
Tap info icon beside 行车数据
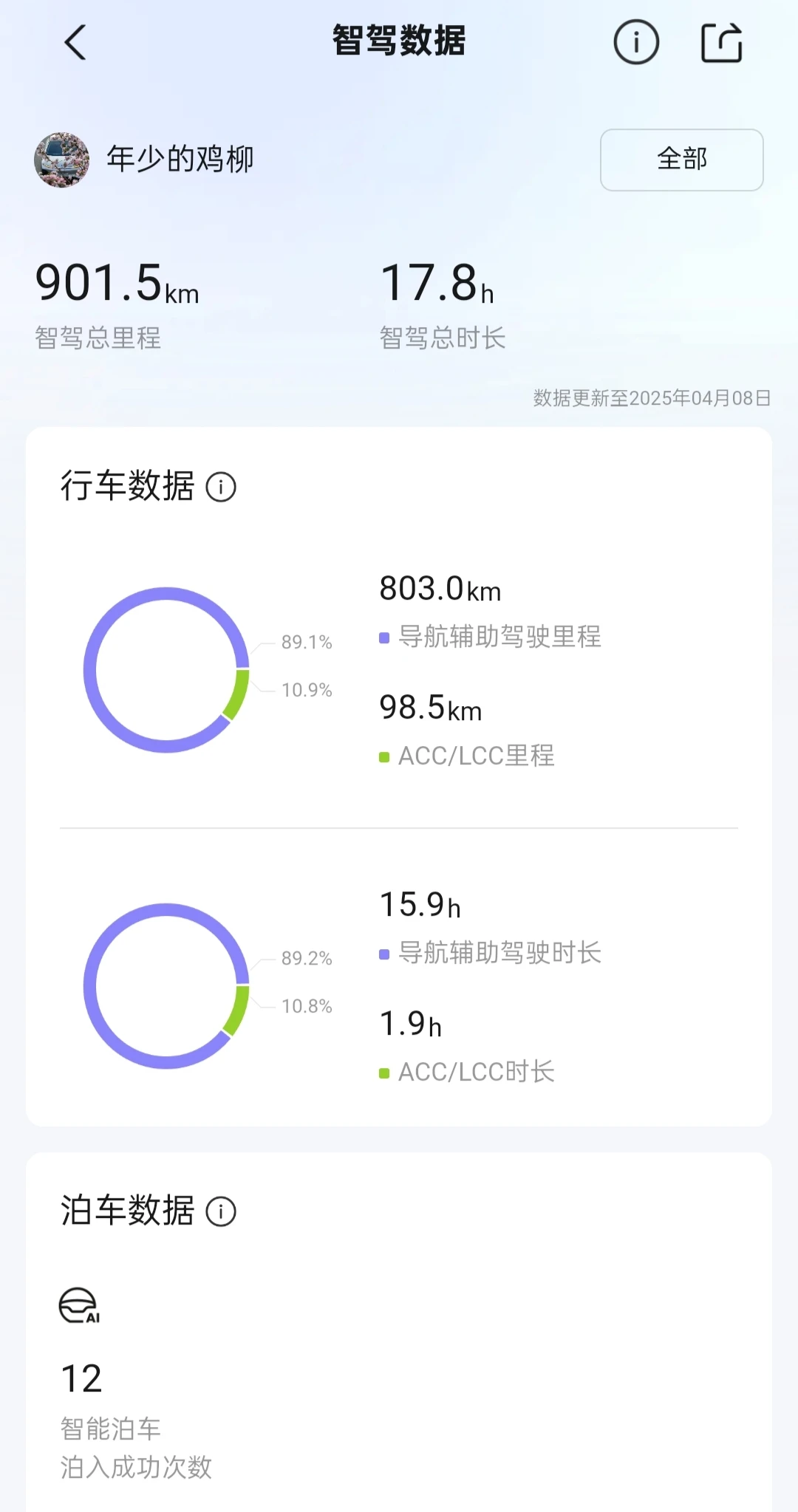[x=221, y=488]
